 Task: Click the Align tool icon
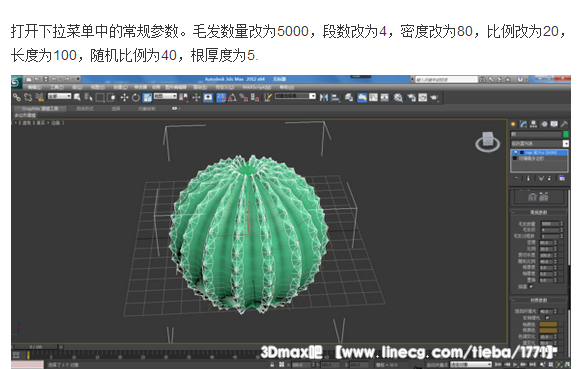tap(336, 98)
